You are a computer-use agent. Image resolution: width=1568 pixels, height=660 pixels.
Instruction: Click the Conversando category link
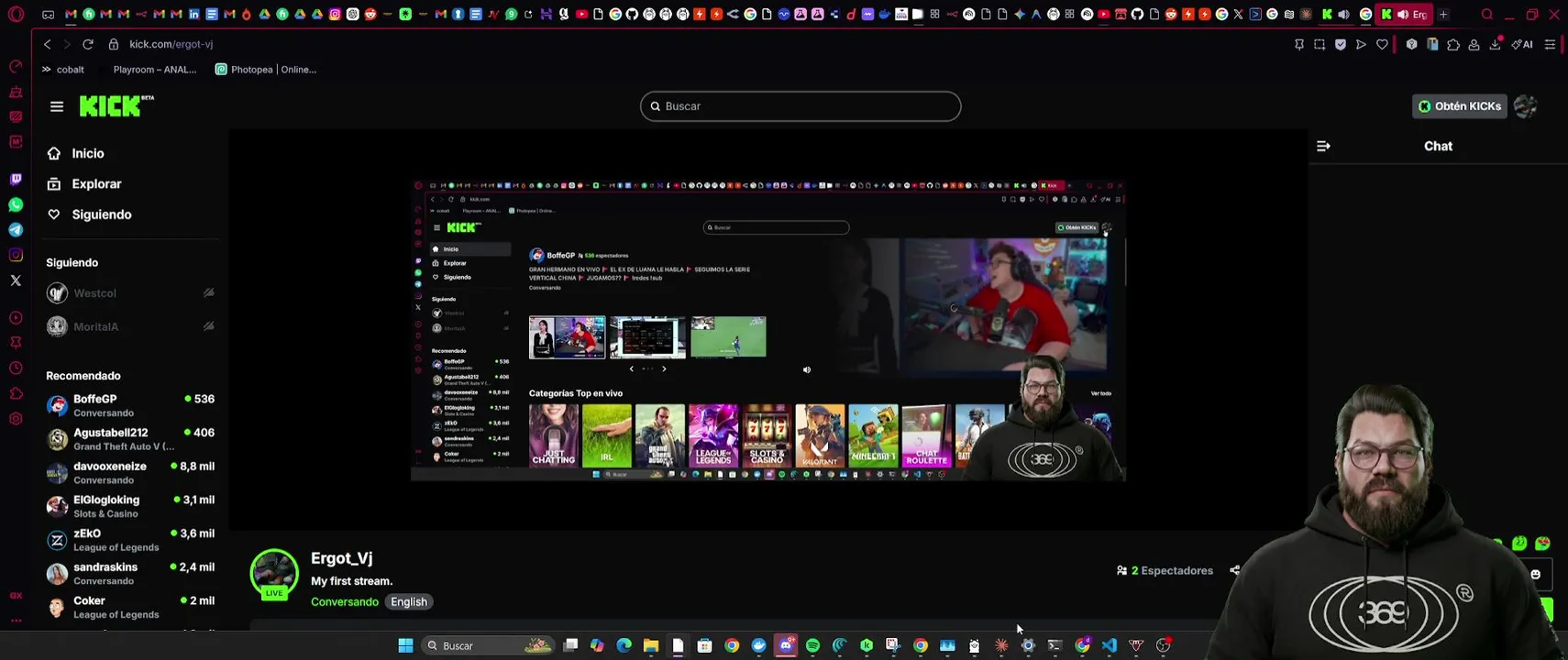click(345, 602)
